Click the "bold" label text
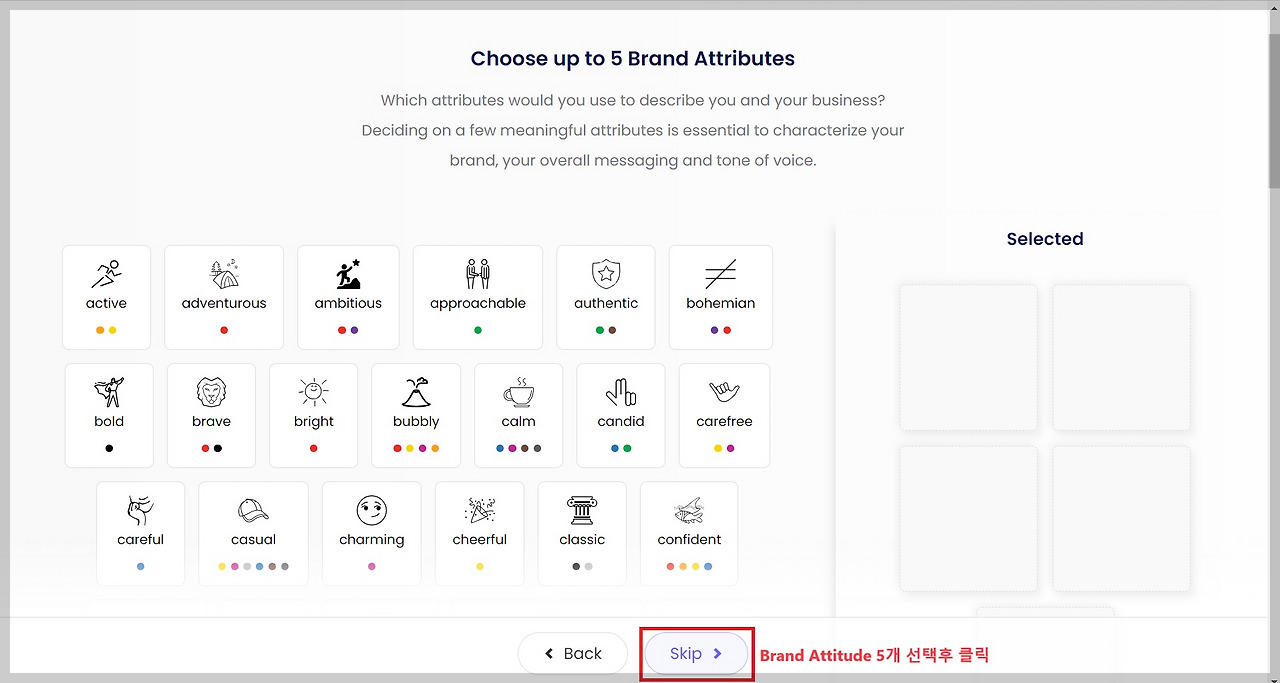Viewport: 1280px width, 683px height. (109, 421)
